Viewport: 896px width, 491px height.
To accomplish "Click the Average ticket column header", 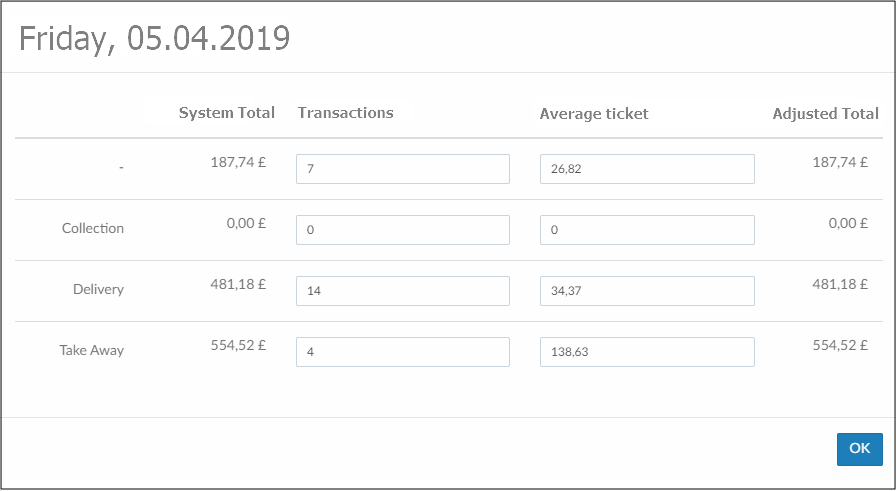I will click(x=594, y=114).
